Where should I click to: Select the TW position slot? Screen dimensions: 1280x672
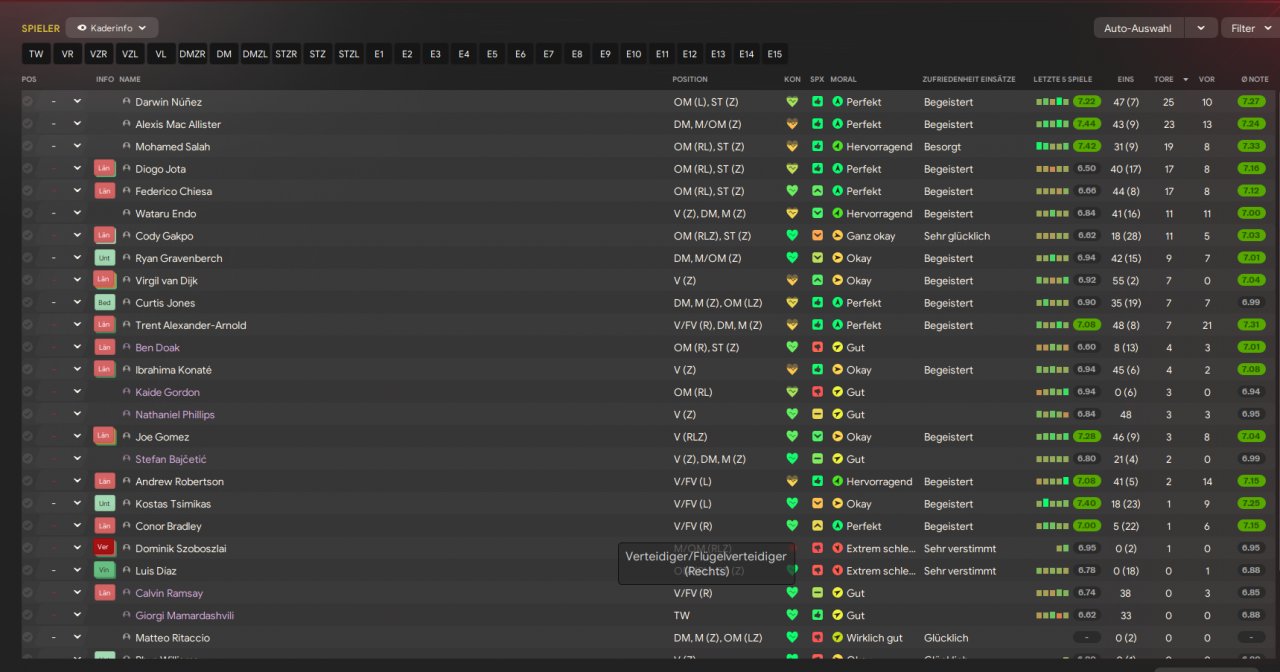[x=36, y=54]
